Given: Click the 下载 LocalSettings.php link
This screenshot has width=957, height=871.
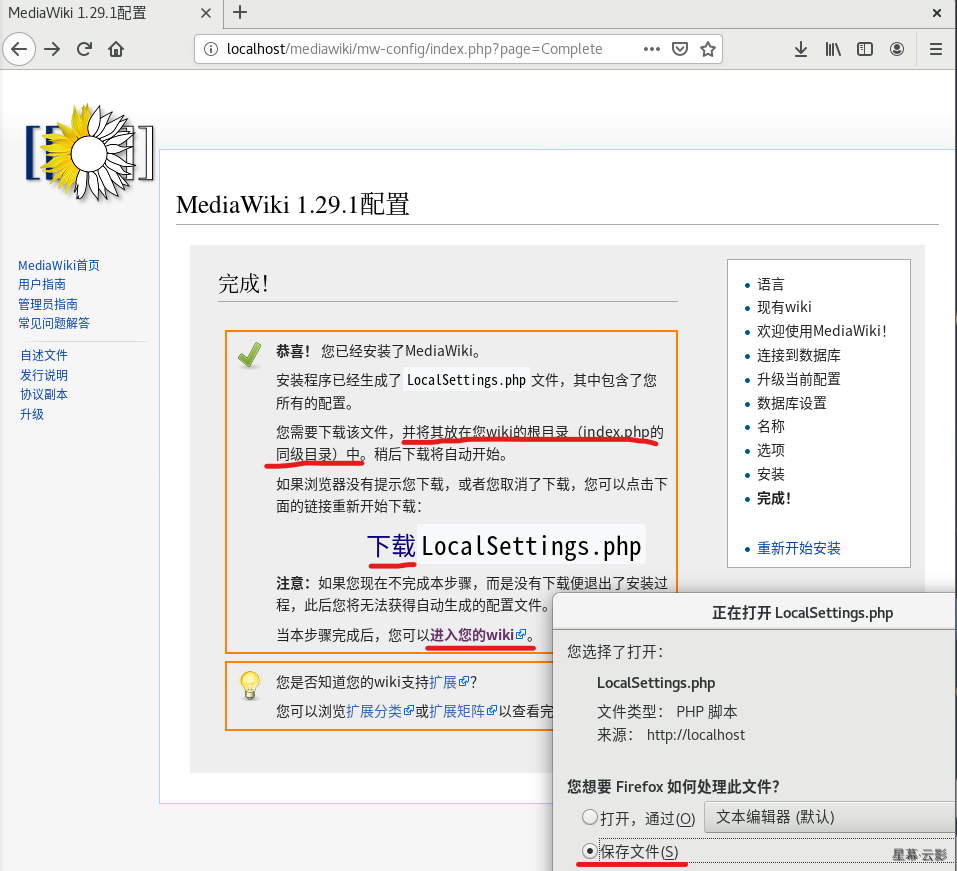Looking at the screenshot, I should (x=391, y=547).
